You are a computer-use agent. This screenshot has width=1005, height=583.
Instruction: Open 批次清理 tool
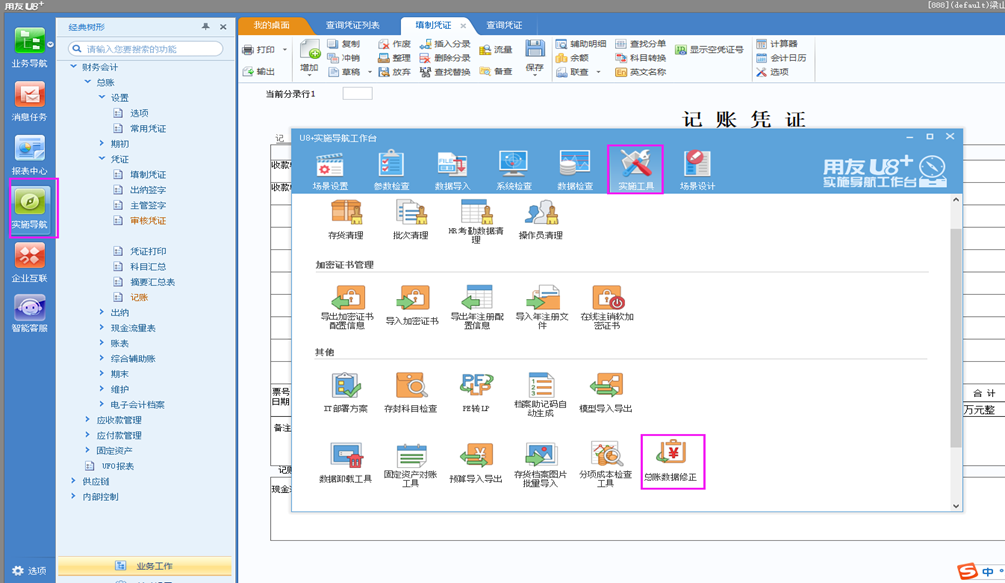[x=411, y=220]
